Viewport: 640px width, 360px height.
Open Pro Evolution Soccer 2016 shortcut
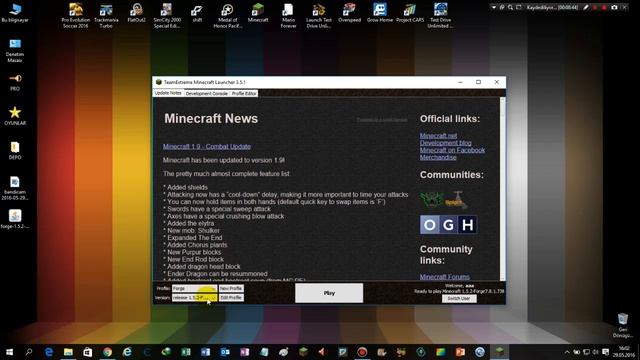[76, 16]
